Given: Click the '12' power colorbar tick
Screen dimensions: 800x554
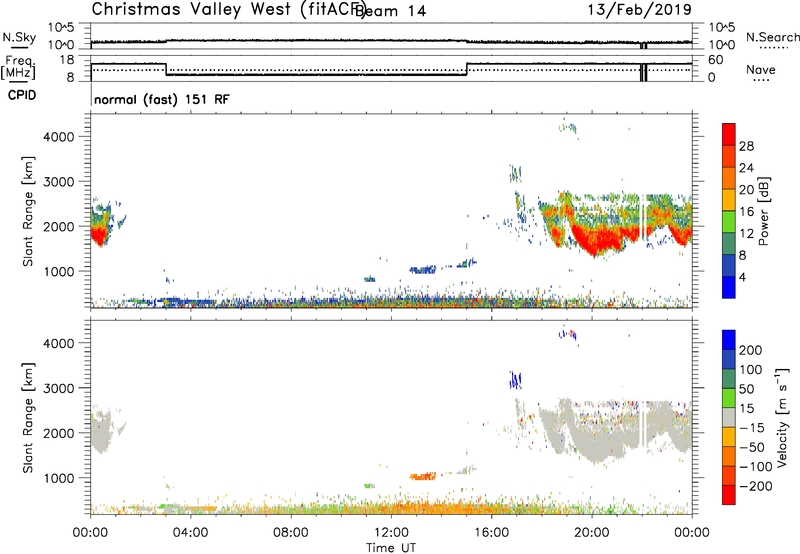Looking at the screenshot, I should pos(746,234).
